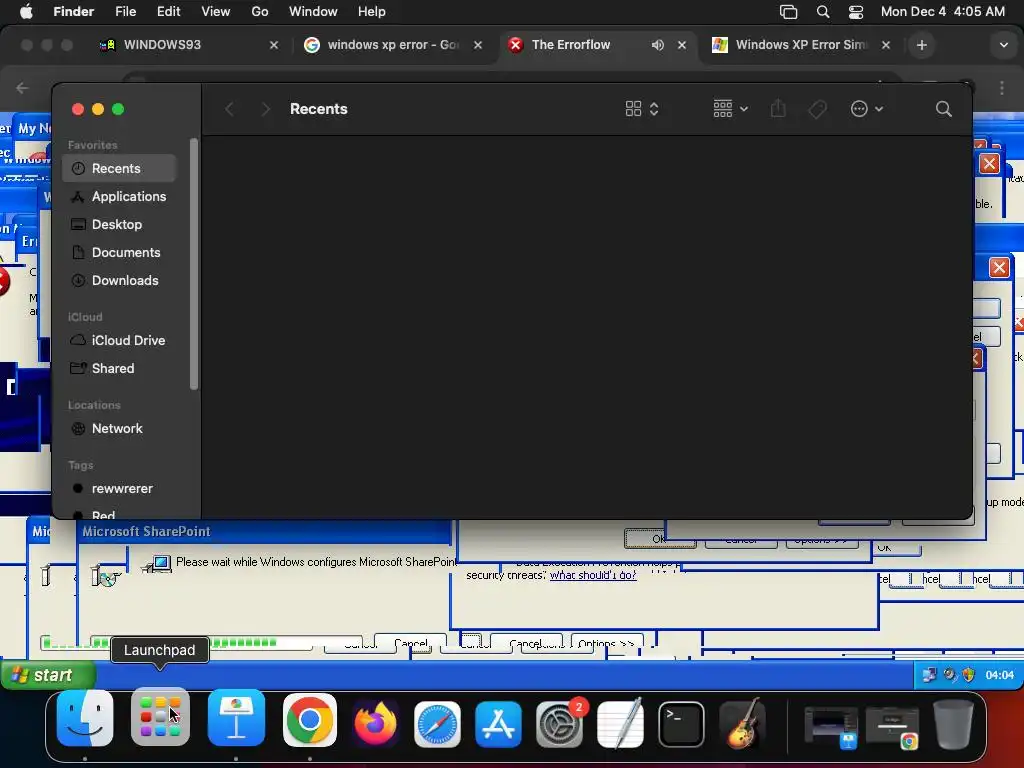This screenshot has width=1024, height=768.
Task: Open the Help menu
Action: pos(372,12)
